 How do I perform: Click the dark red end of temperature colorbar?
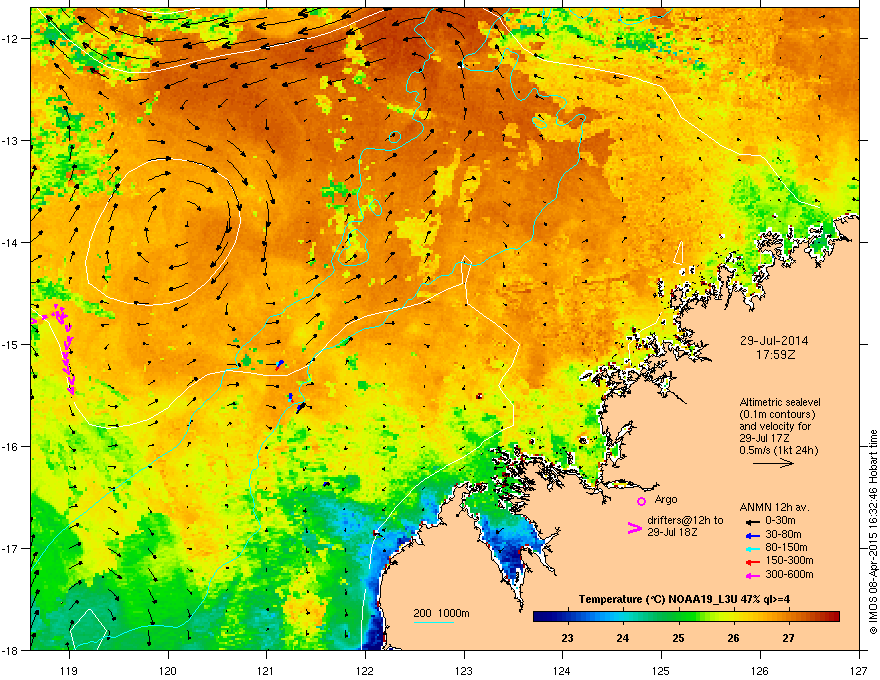click(833, 617)
